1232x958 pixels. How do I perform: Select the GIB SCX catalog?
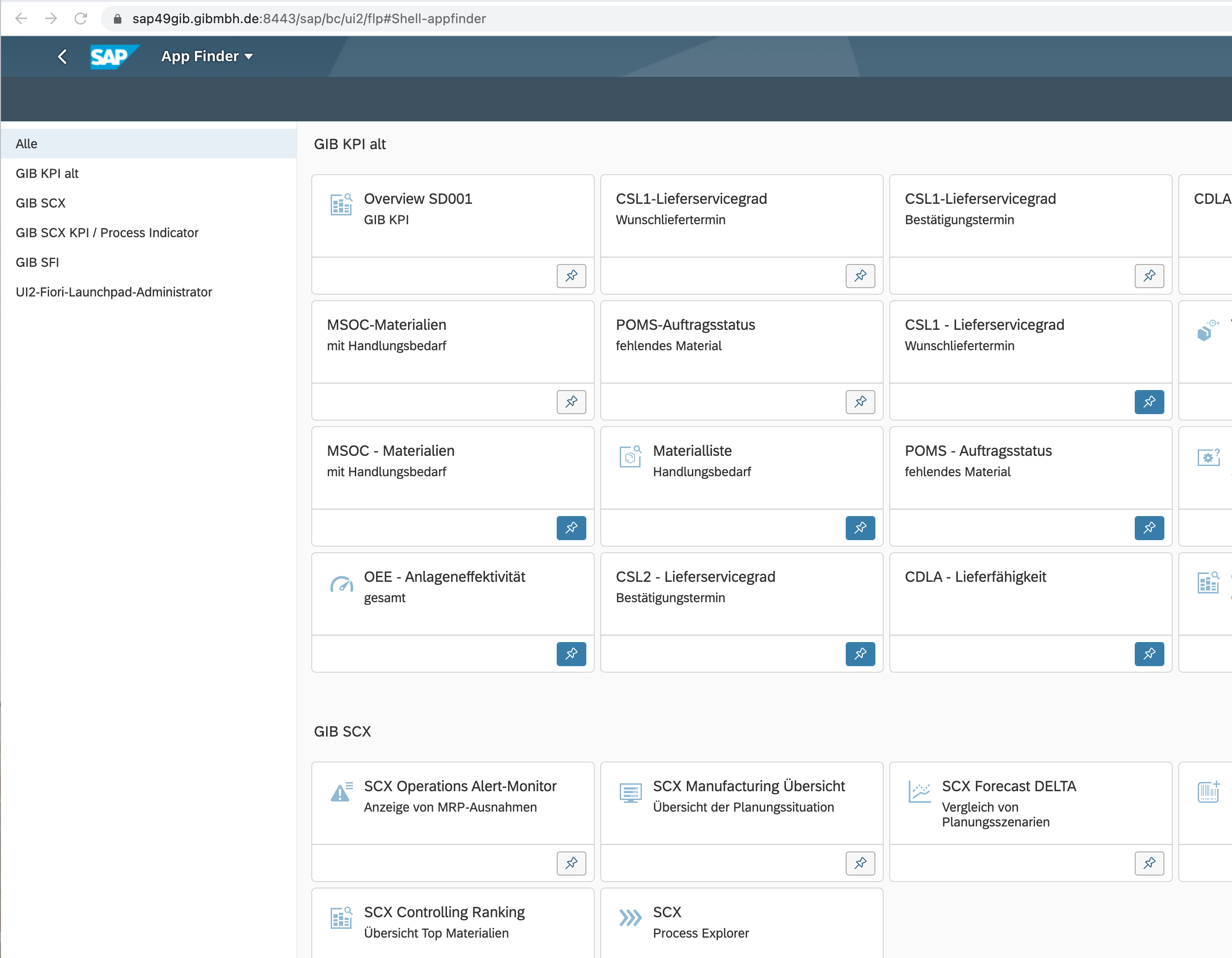(41, 203)
